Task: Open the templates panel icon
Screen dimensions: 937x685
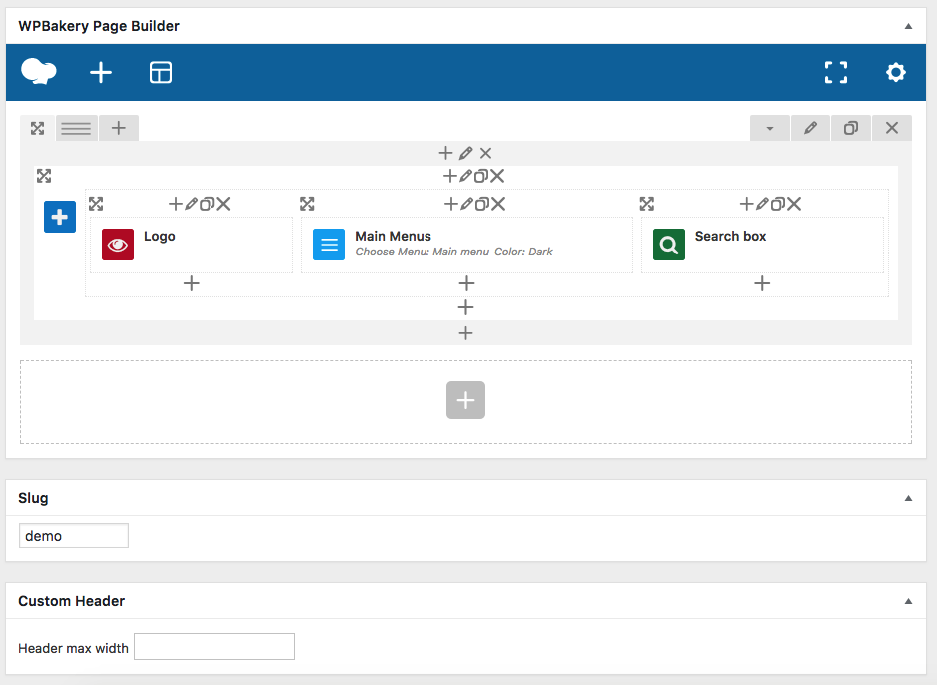Action: (161, 72)
